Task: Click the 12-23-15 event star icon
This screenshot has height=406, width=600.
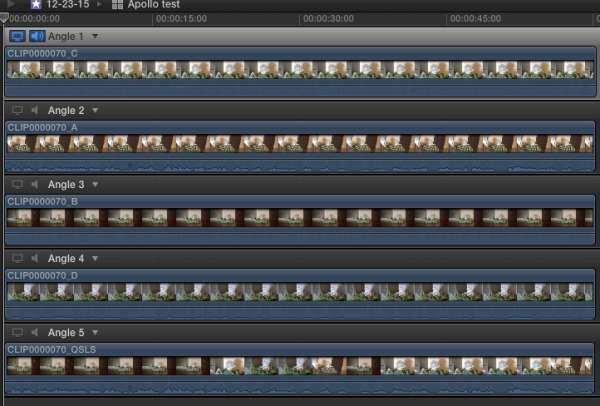Action: 36,4
